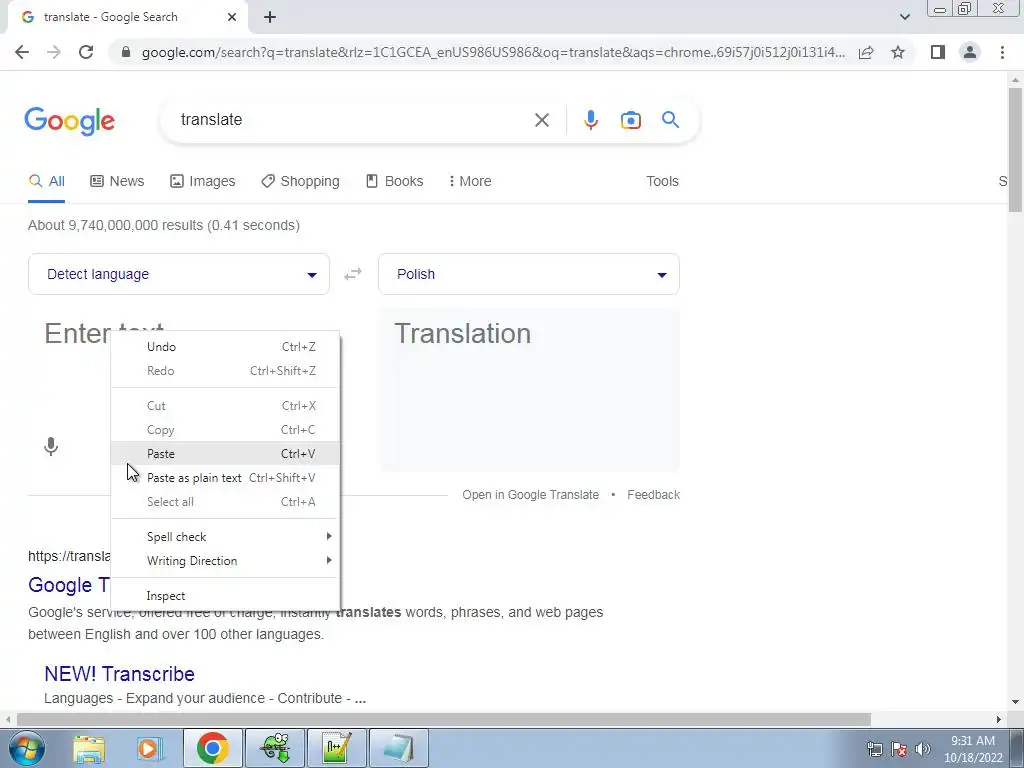
Task: Open the Detect language dropdown
Action: 178,274
